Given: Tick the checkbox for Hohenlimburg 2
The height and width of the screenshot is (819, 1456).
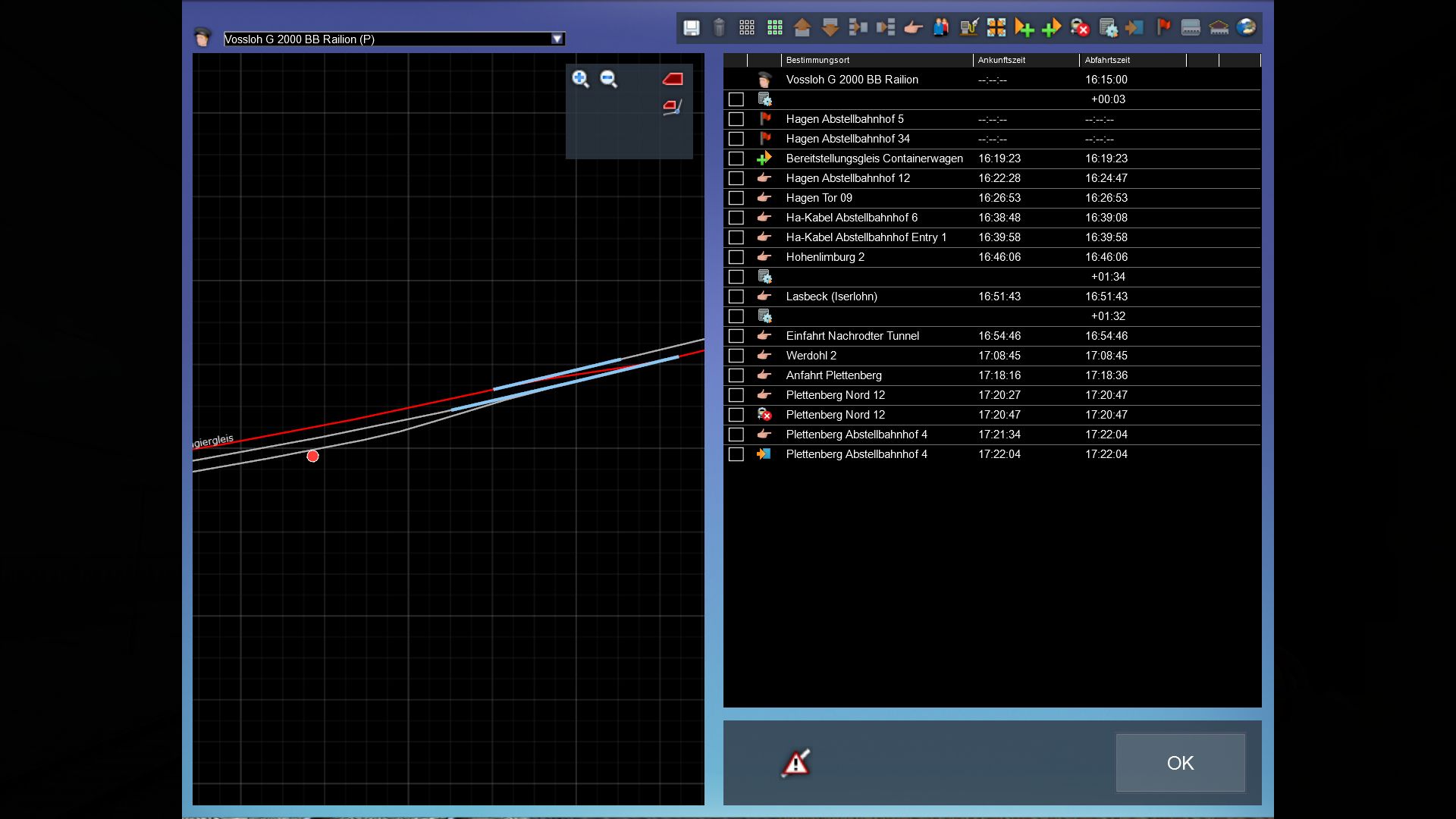Looking at the screenshot, I should click(736, 257).
